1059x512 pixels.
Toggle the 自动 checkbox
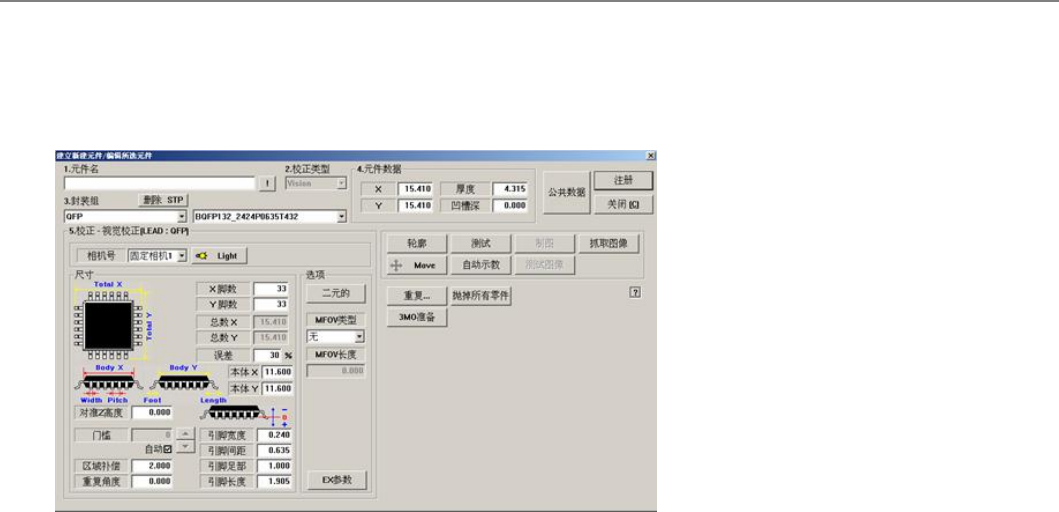[168, 449]
